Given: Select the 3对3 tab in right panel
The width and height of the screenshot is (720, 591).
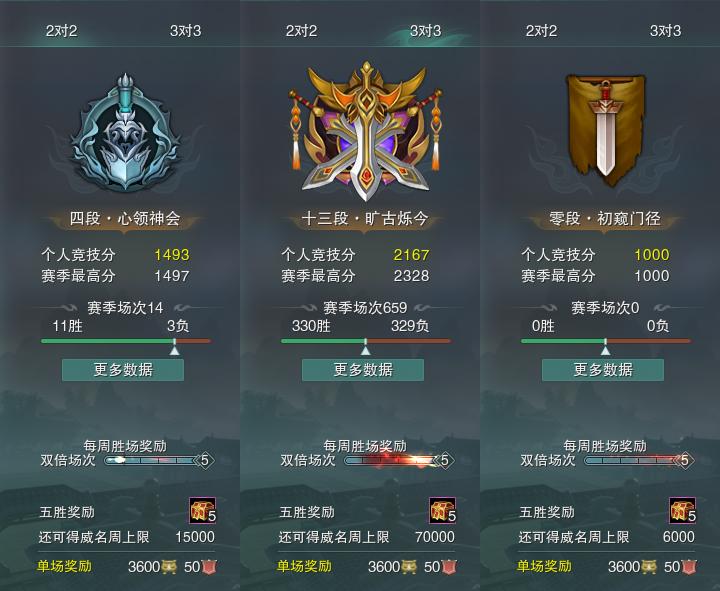Looking at the screenshot, I should pos(665,31).
